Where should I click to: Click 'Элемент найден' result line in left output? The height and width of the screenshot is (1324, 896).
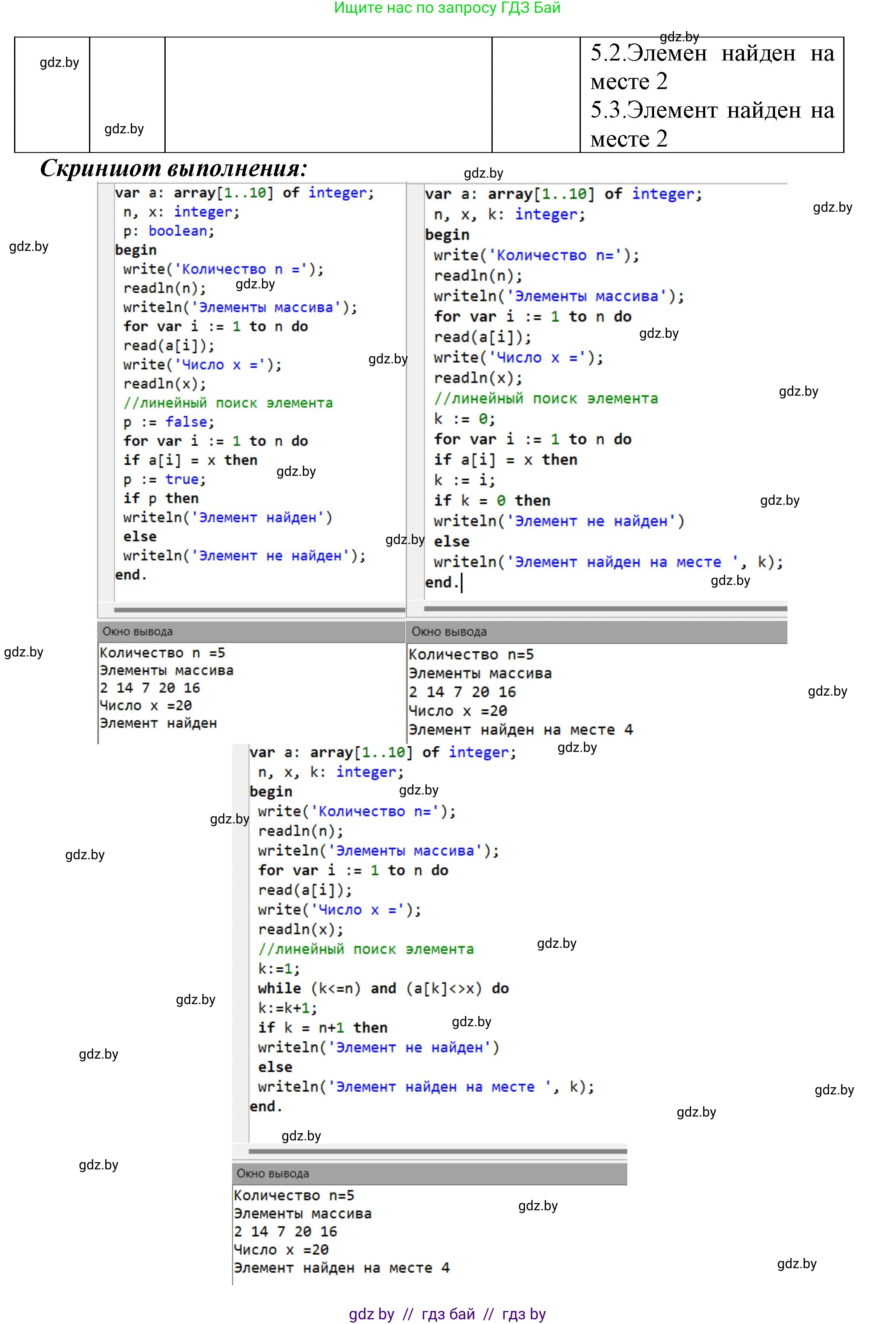coord(158,723)
